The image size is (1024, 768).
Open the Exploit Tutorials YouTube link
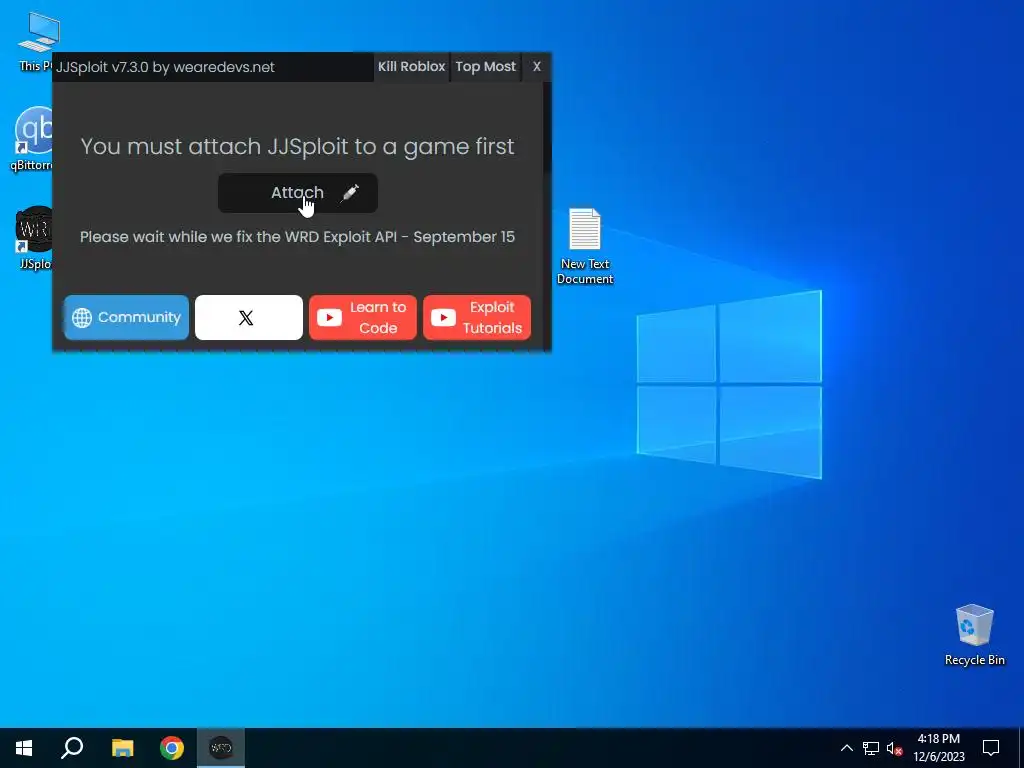pyautogui.click(x=477, y=317)
